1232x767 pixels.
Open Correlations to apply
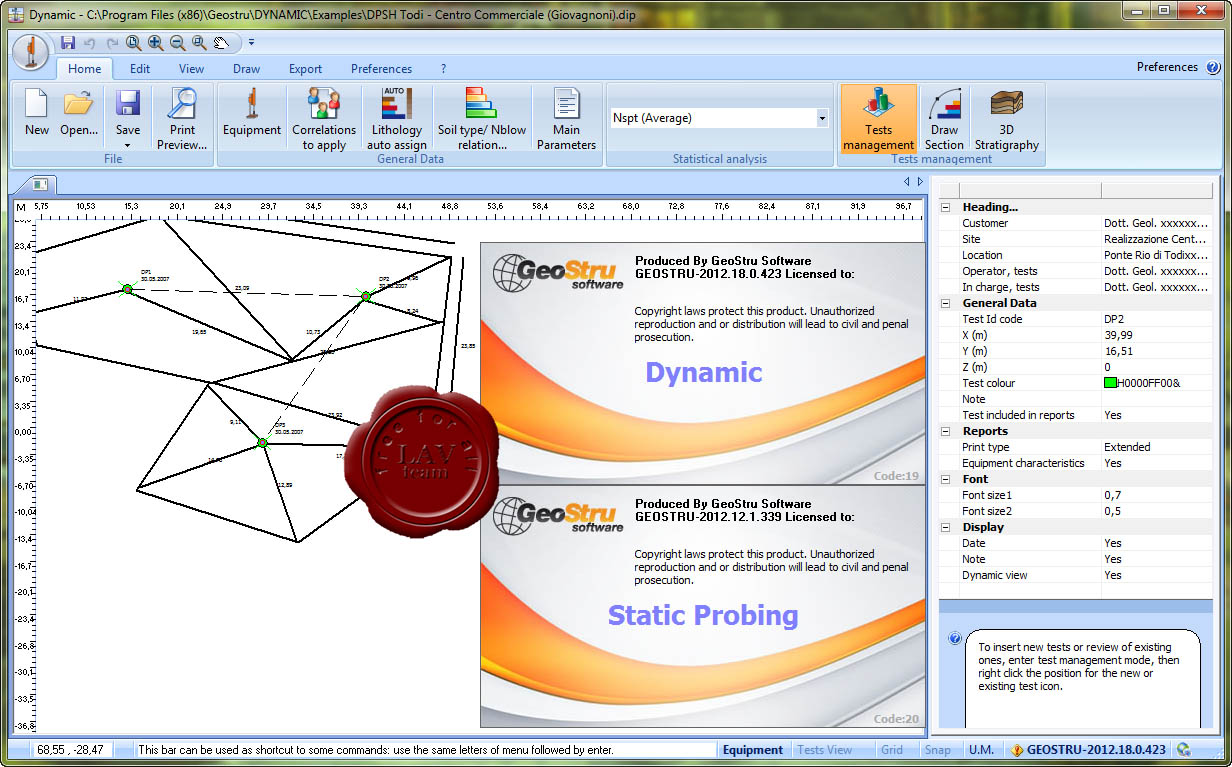(324, 117)
